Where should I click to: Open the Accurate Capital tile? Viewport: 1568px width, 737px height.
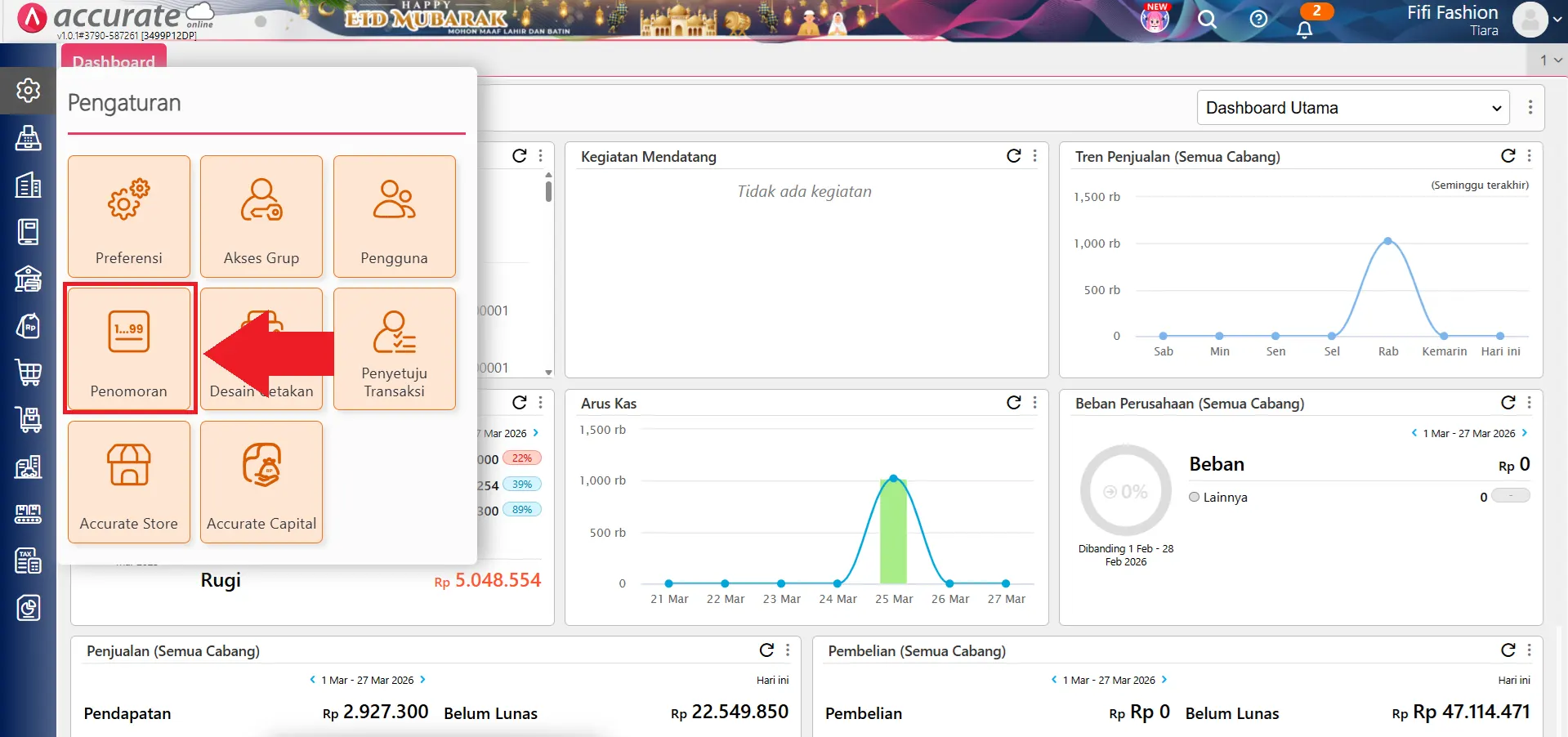click(x=261, y=481)
